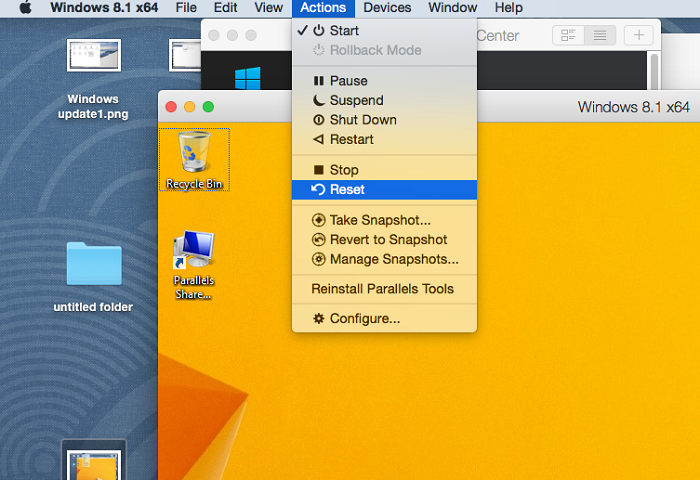Open the Apple menu
Screen dimensions: 700x480
click(x=25, y=8)
